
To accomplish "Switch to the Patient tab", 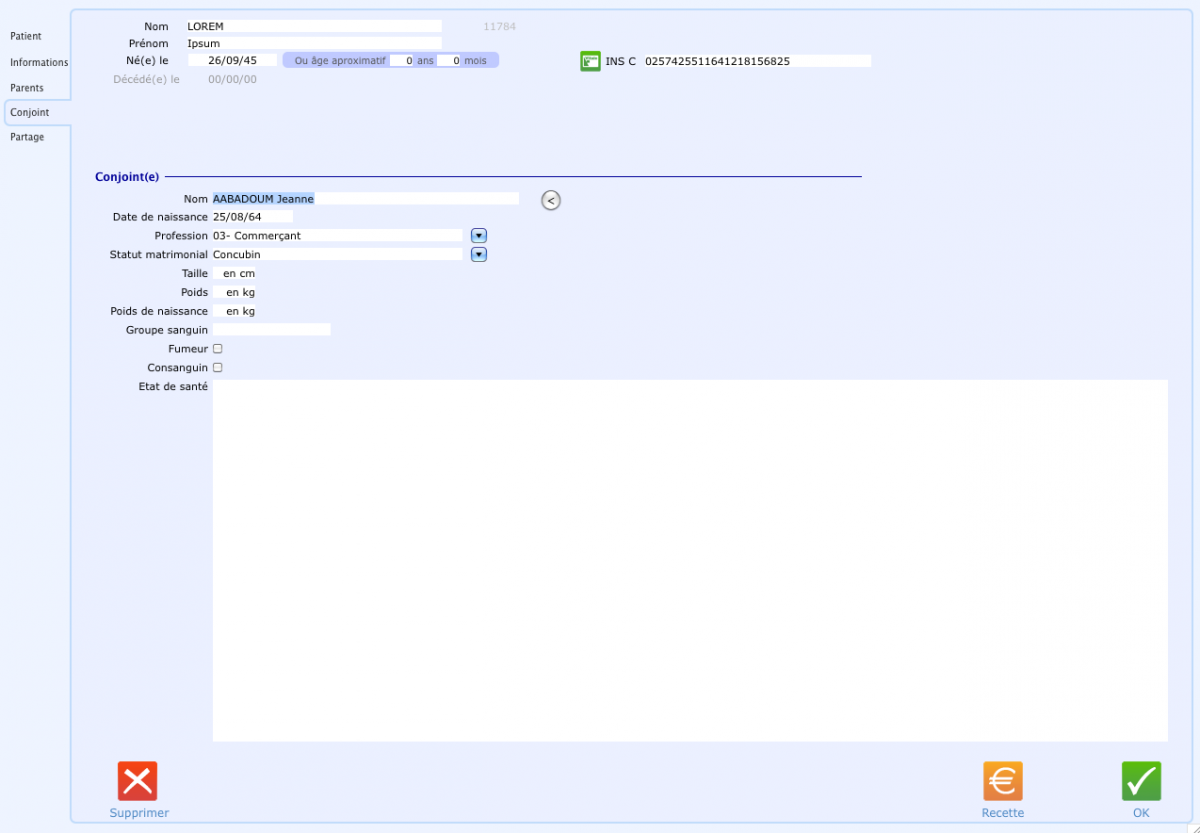I will point(26,36).
